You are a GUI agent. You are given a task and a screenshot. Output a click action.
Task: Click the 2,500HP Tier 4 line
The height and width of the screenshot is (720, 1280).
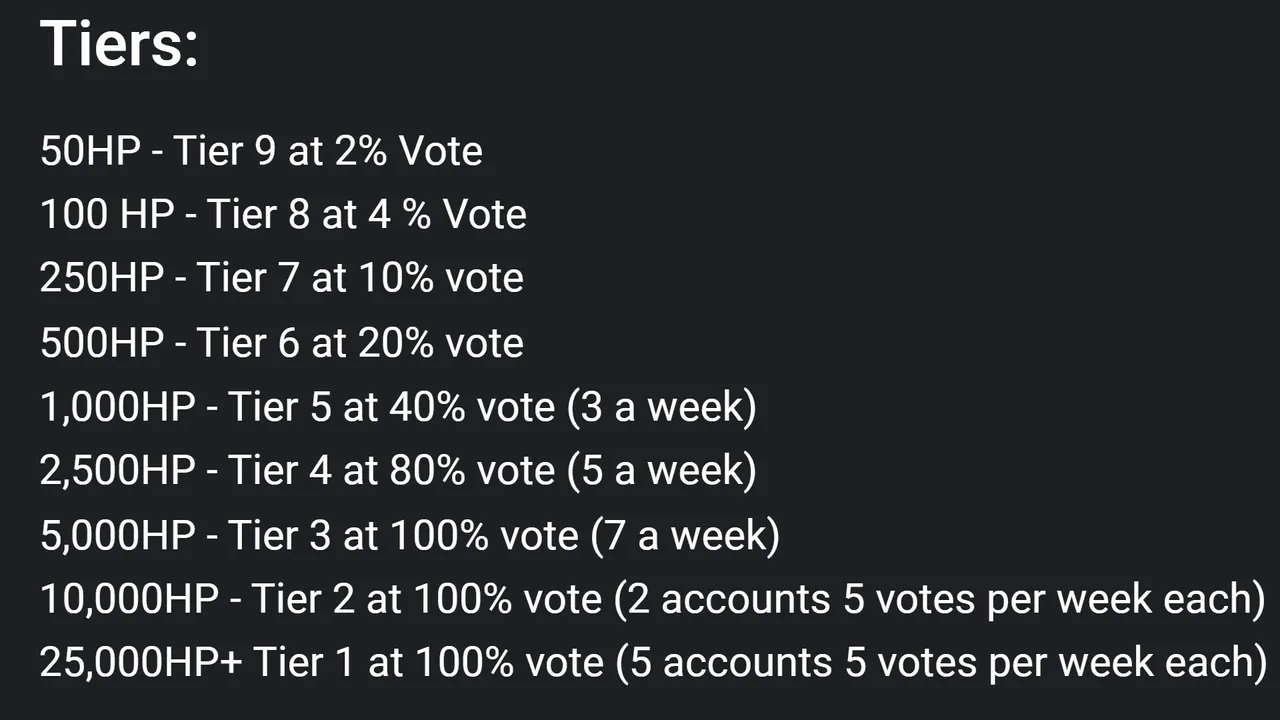point(398,472)
